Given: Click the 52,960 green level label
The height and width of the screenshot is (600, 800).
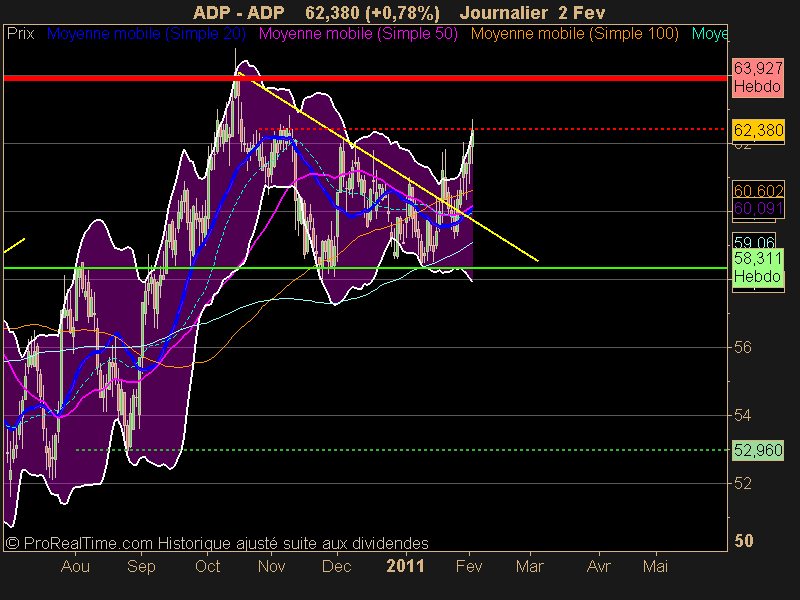Looking at the screenshot, I should coord(758,450).
